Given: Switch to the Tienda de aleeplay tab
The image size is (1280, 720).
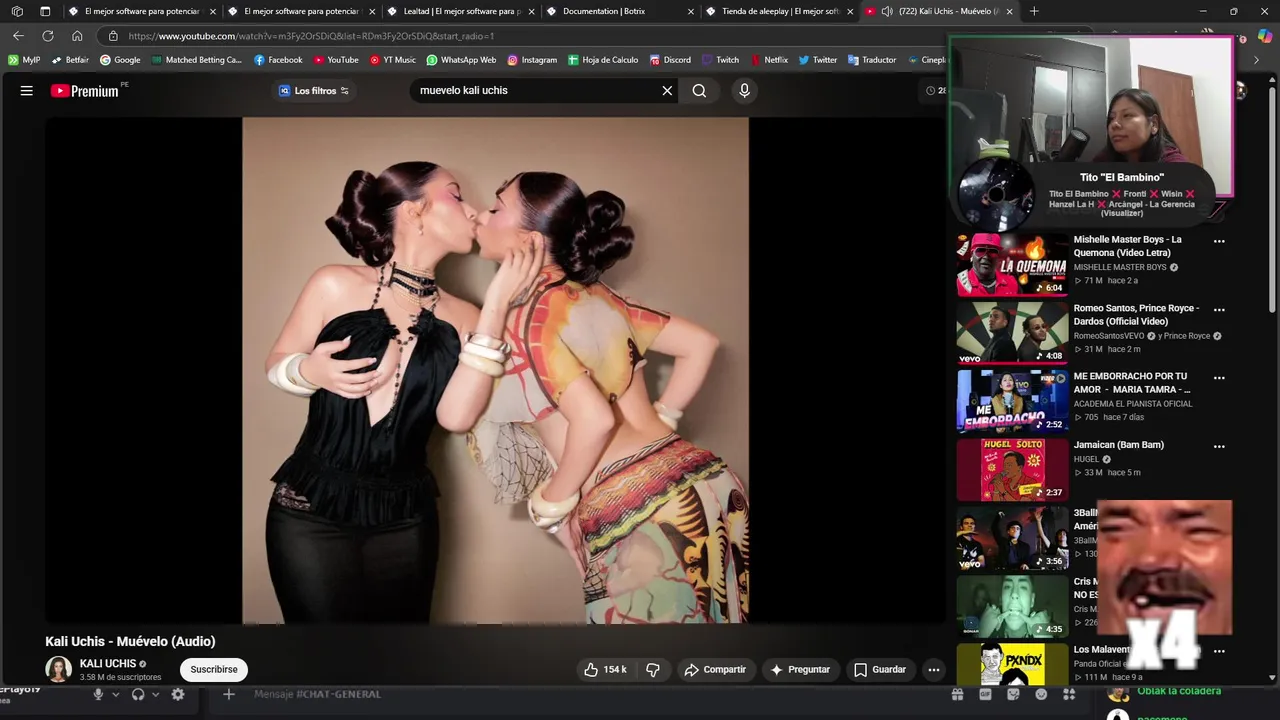Looking at the screenshot, I should point(778,11).
